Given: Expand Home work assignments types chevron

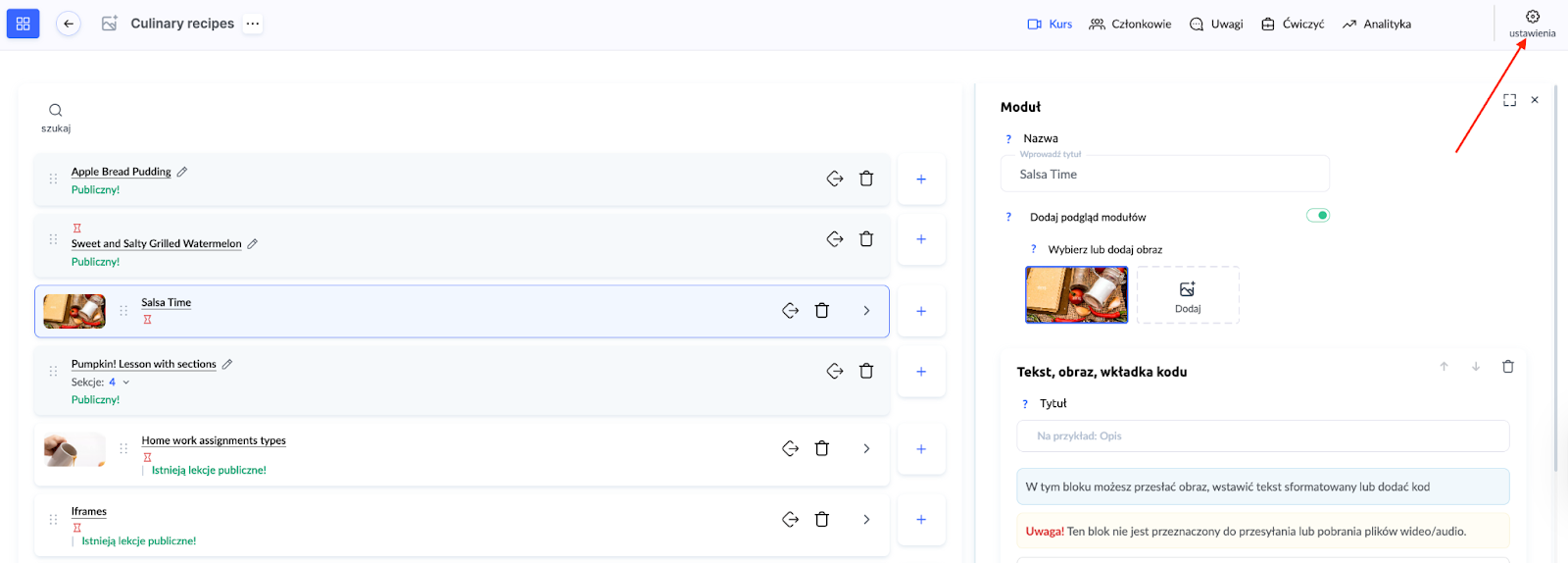Looking at the screenshot, I should (866, 449).
